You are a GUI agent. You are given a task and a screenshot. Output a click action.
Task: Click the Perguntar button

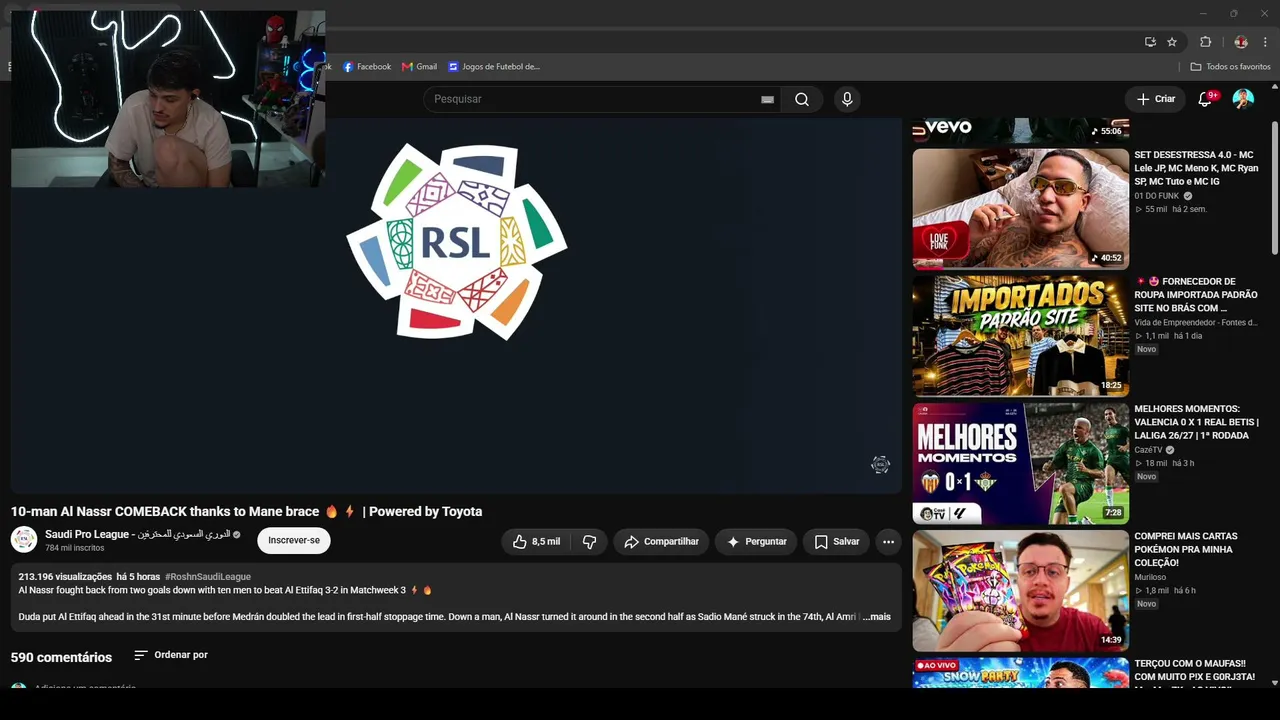[x=756, y=542]
